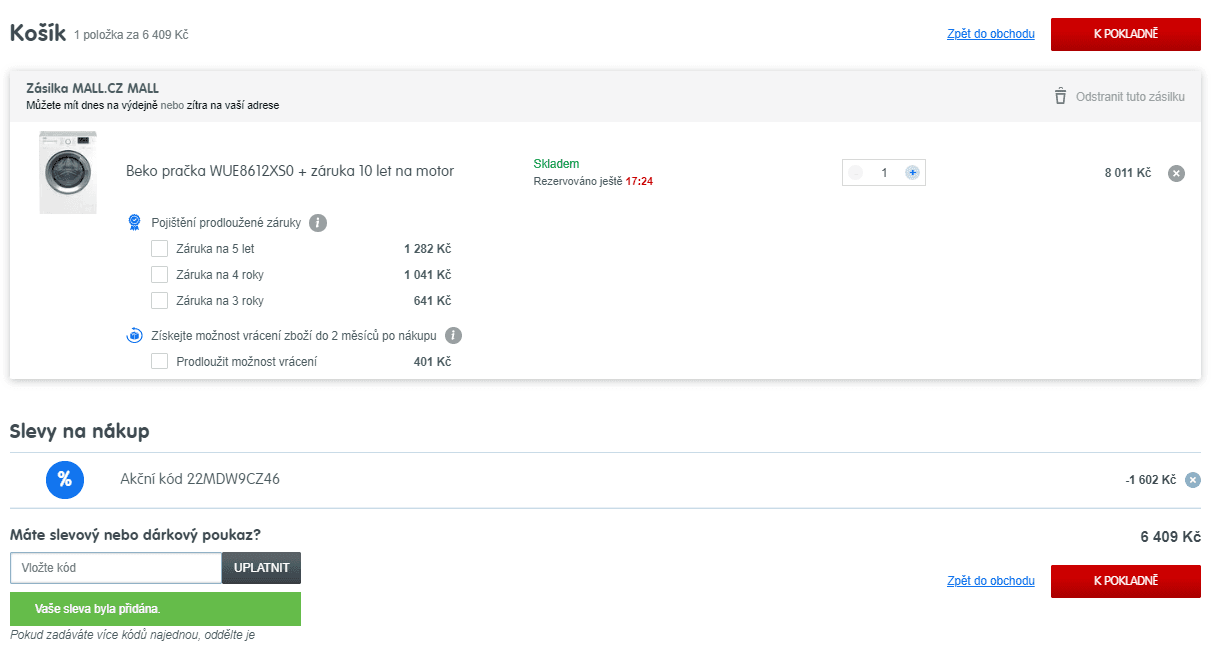The width and height of the screenshot is (1215, 646).
Task: Click the Akční kód 22MDW9CZ46 text
Action: click(x=200, y=479)
